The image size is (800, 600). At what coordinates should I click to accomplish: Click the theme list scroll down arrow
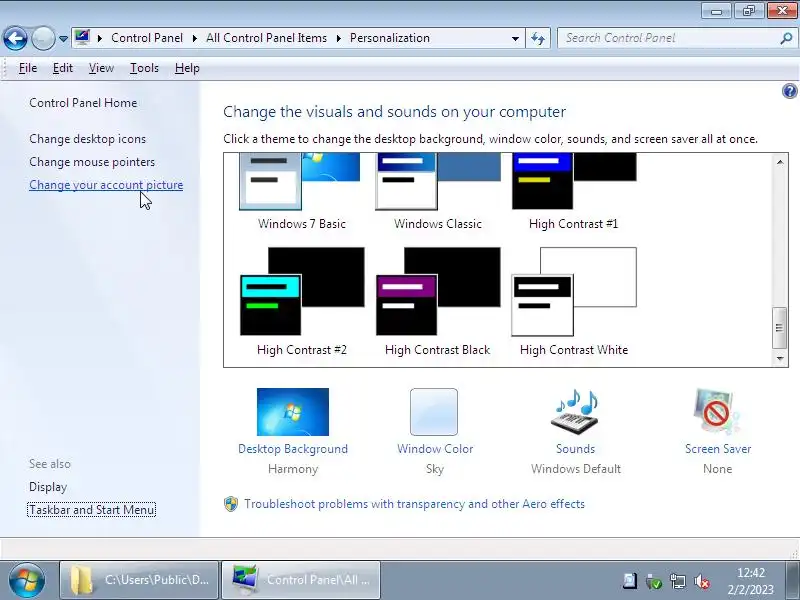click(x=780, y=358)
